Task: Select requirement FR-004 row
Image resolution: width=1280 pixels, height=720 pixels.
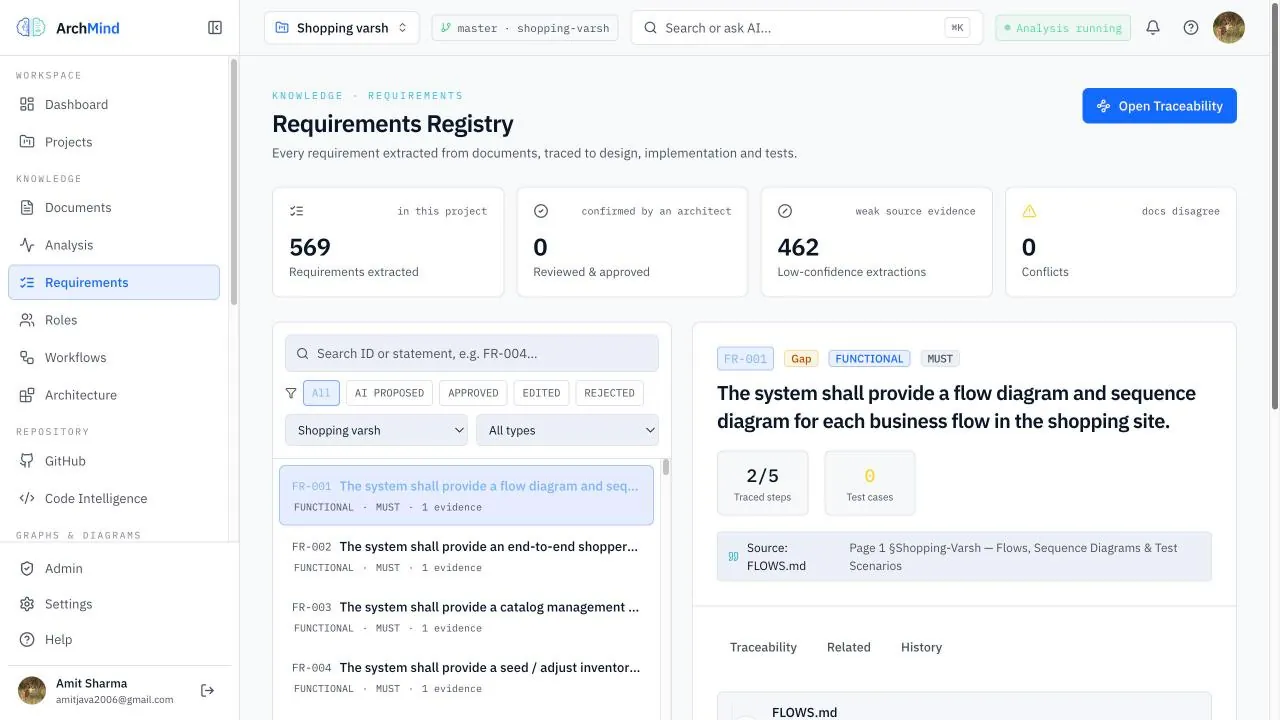Action: [466, 677]
